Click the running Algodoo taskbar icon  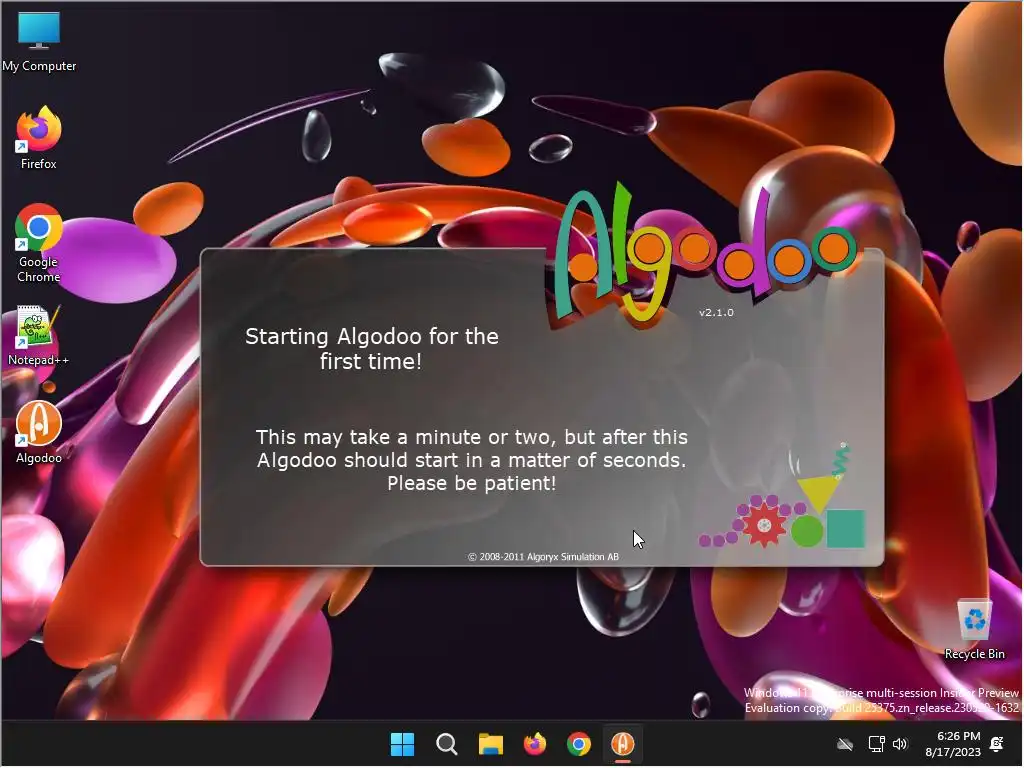[622, 744]
